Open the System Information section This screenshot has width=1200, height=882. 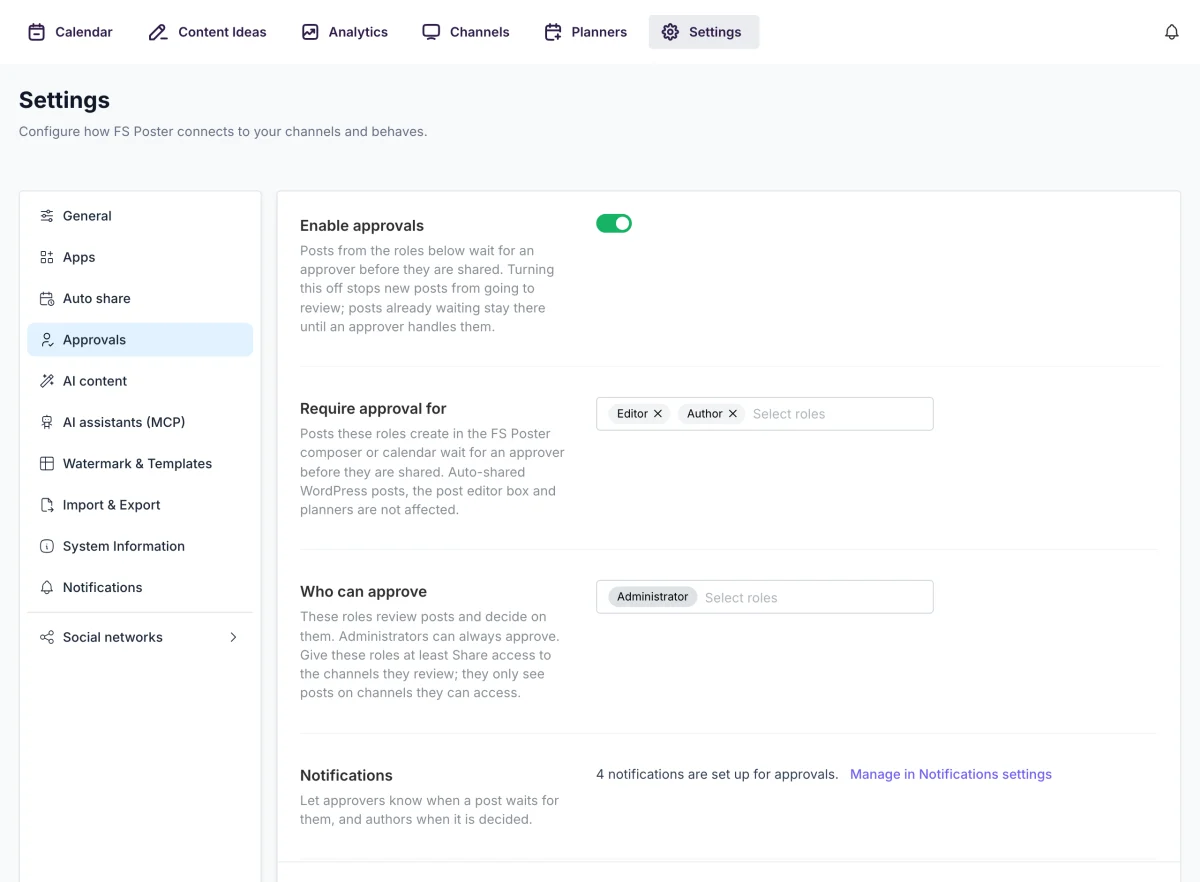pos(140,546)
